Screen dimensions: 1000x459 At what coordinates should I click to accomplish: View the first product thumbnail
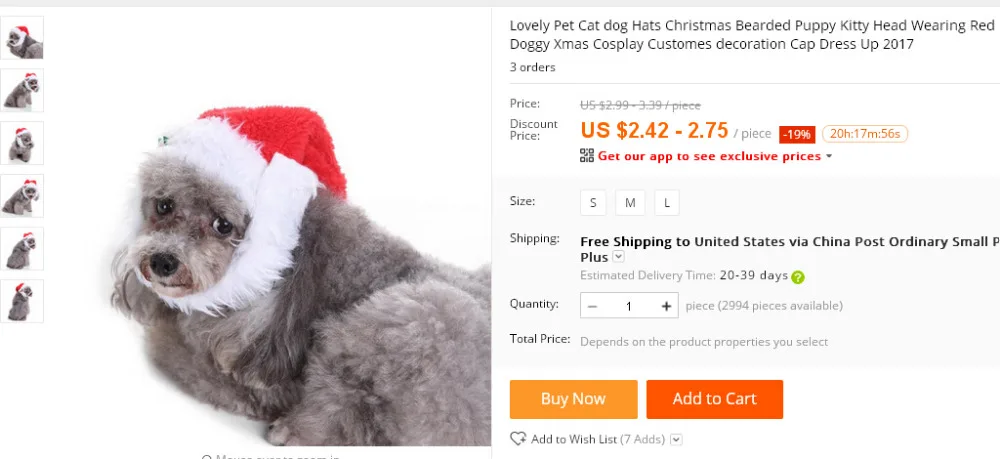(x=21, y=38)
